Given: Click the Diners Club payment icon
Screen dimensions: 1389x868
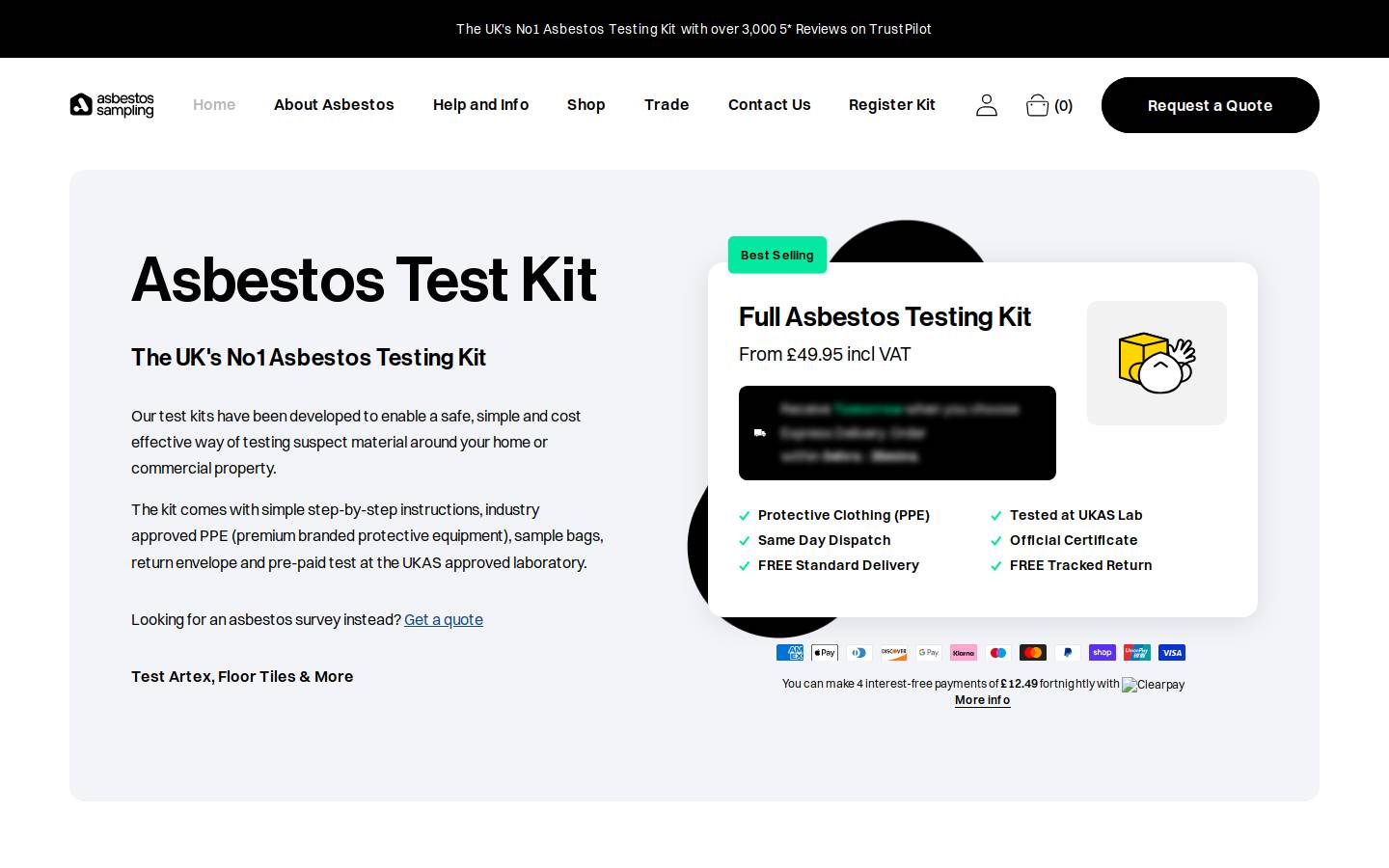Looking at the screenshot, I should click(859, 653).
